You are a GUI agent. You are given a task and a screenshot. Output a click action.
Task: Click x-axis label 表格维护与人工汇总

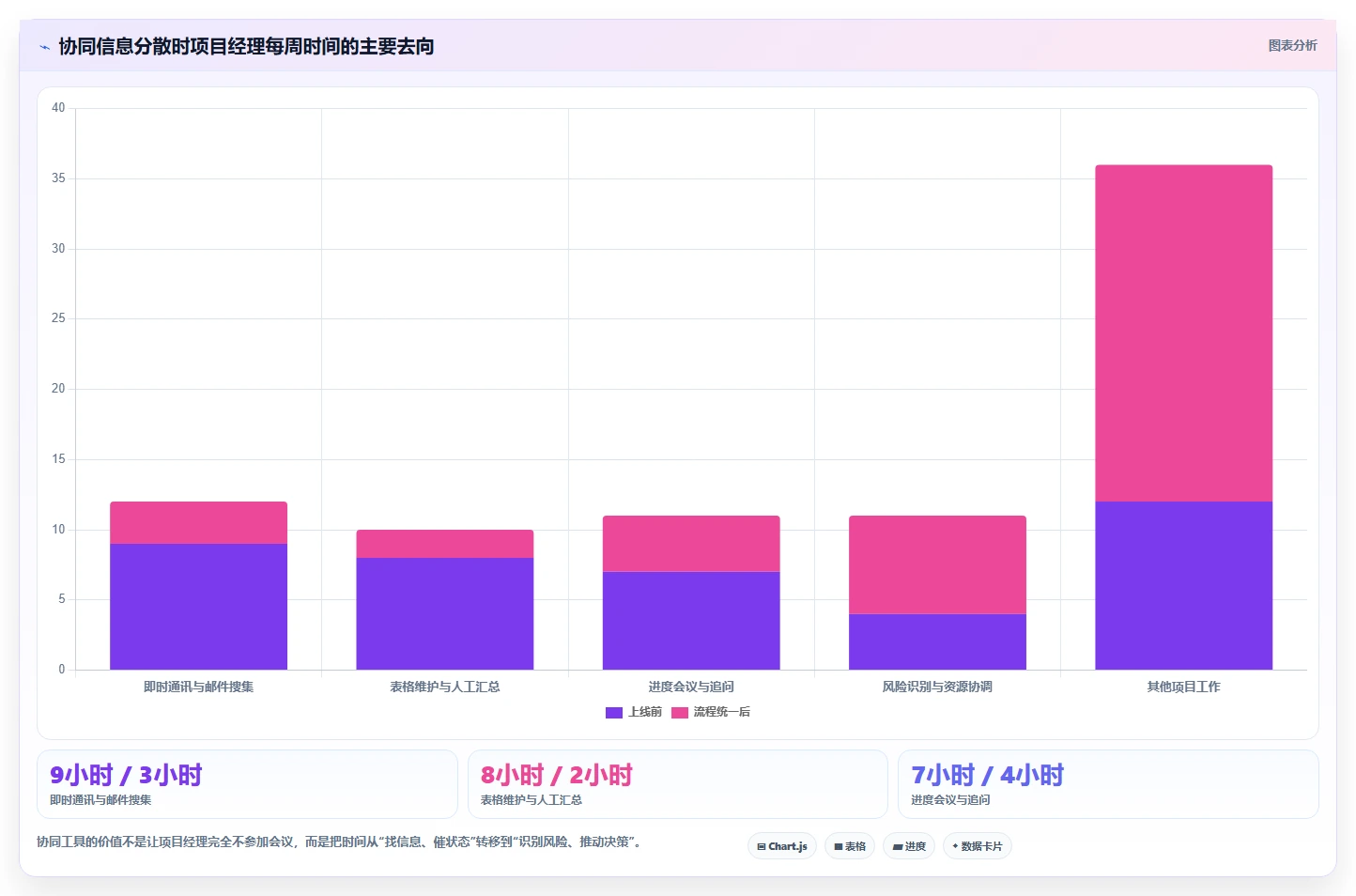tap(445, 687)
